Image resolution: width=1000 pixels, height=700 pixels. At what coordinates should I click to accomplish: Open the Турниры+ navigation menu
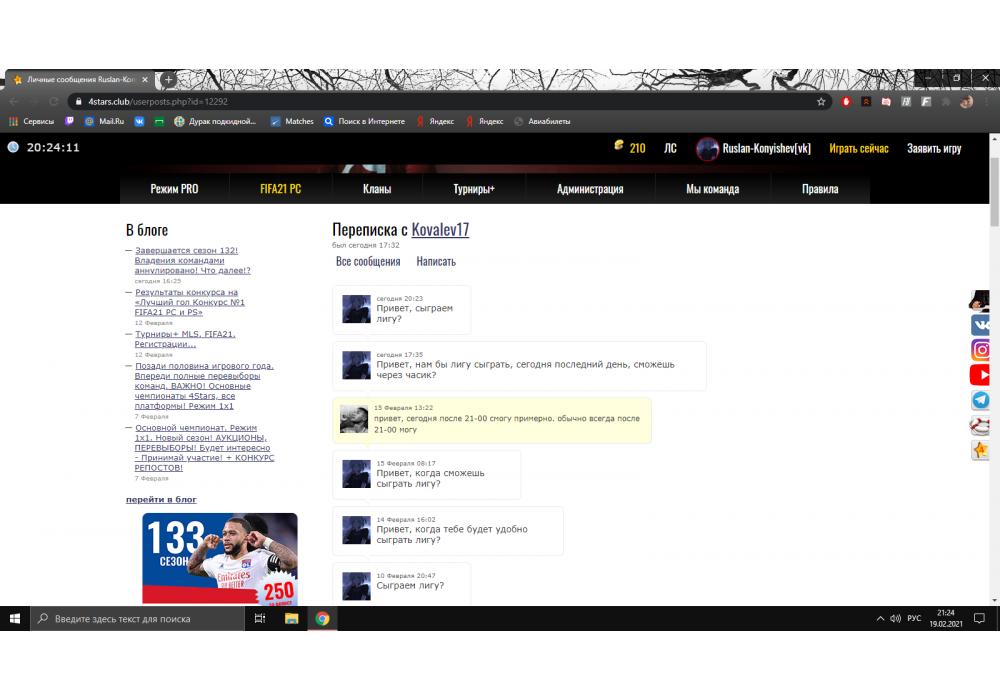(474, 189)
